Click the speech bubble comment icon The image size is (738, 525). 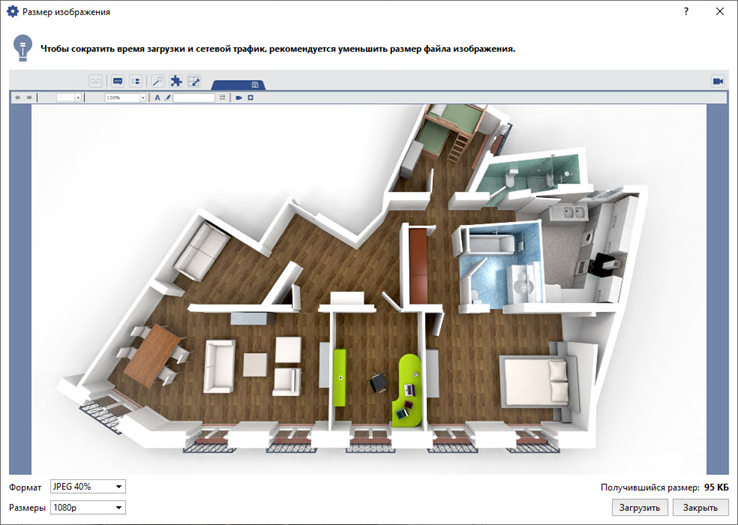pos(117,81)
